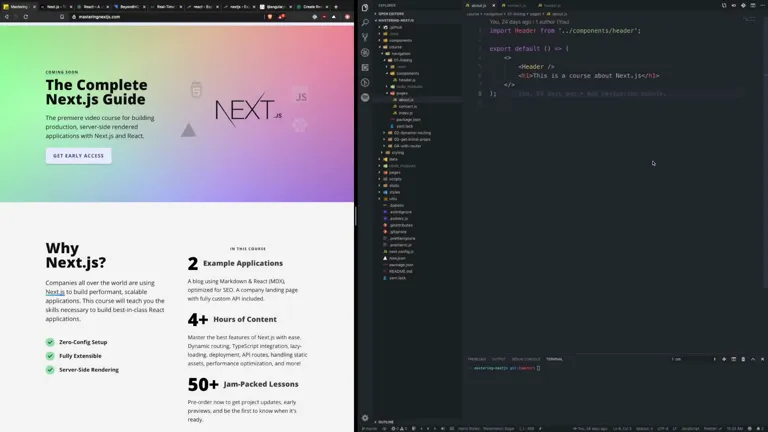Open next.config.js in the explorer
Screen dimensions: 768x432
(401, 251)
